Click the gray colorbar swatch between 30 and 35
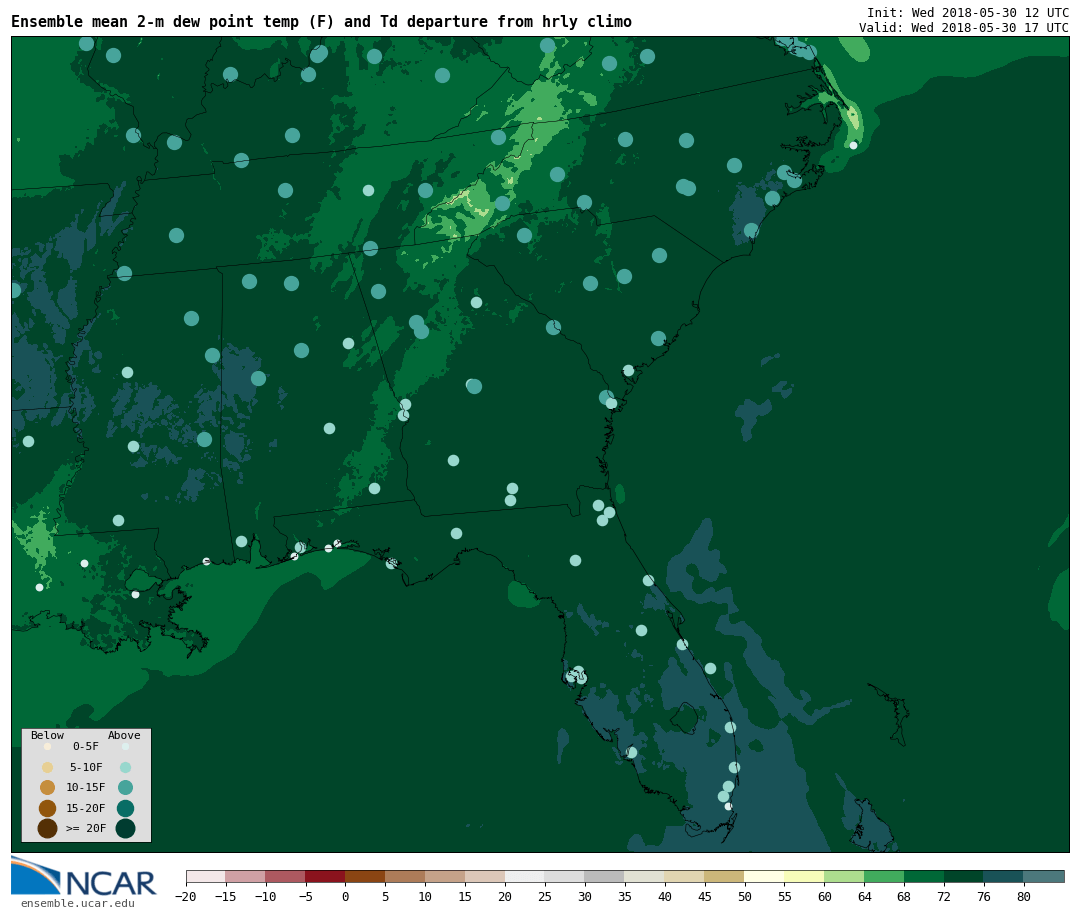The image size is (1080, 915). 605,876
